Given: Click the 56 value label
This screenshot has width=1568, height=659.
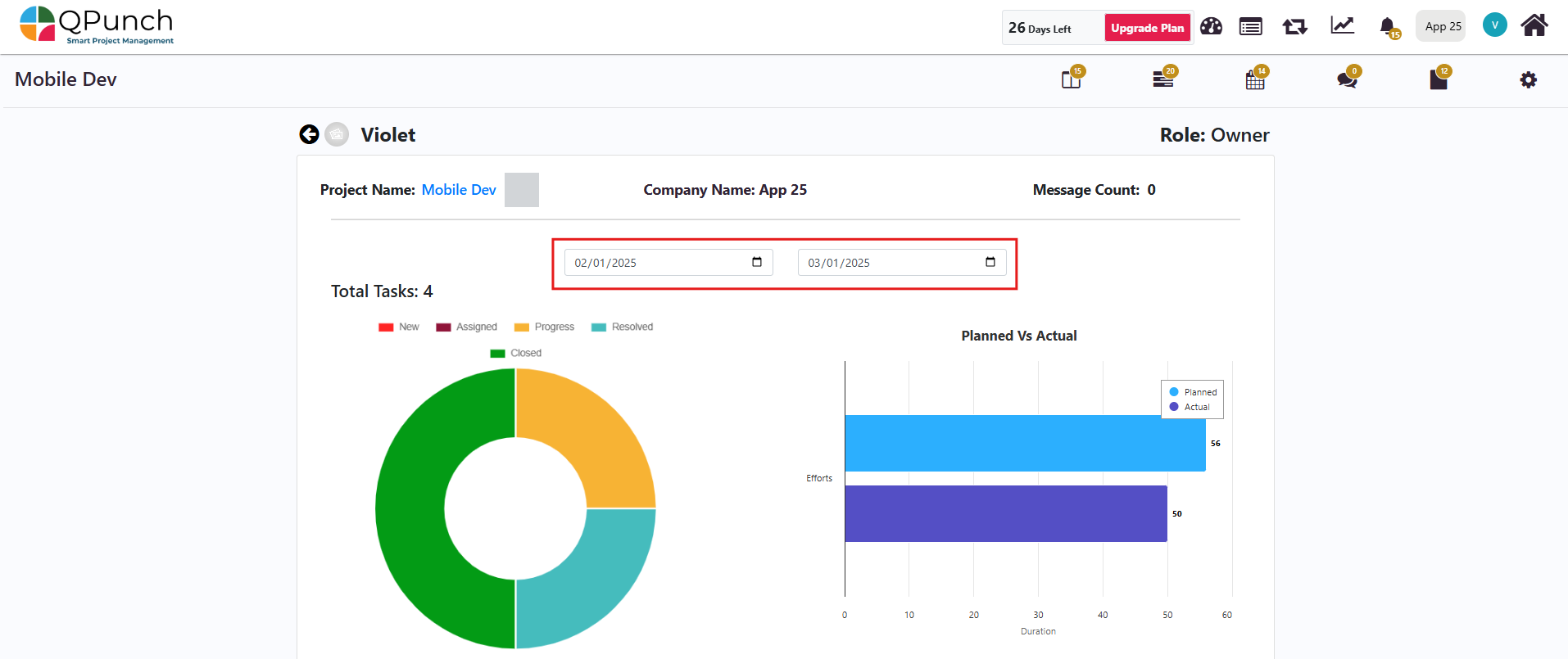Looking at the screenshot, I should click(x=1216, y=443).
